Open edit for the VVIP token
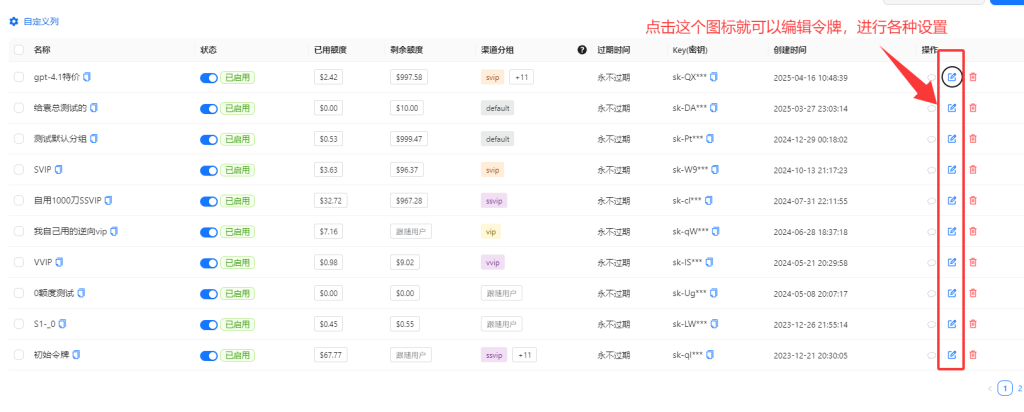The height and width of the screenshot is (412, 1024). [952, 262]
